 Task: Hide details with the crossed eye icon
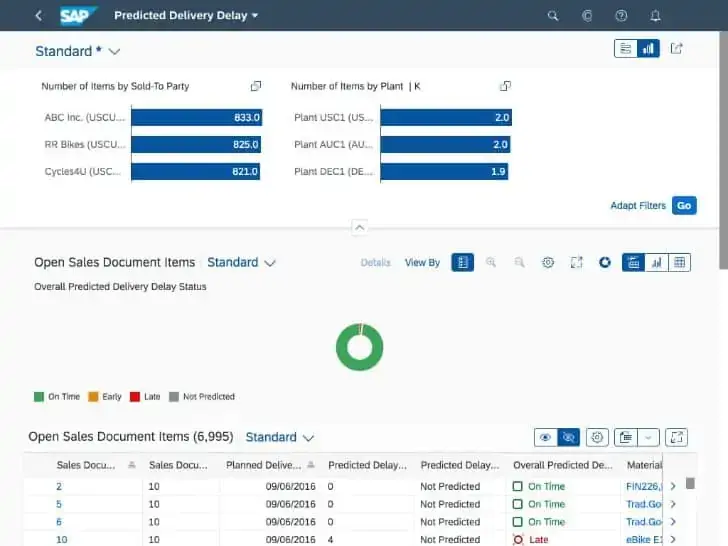point(568,437)
